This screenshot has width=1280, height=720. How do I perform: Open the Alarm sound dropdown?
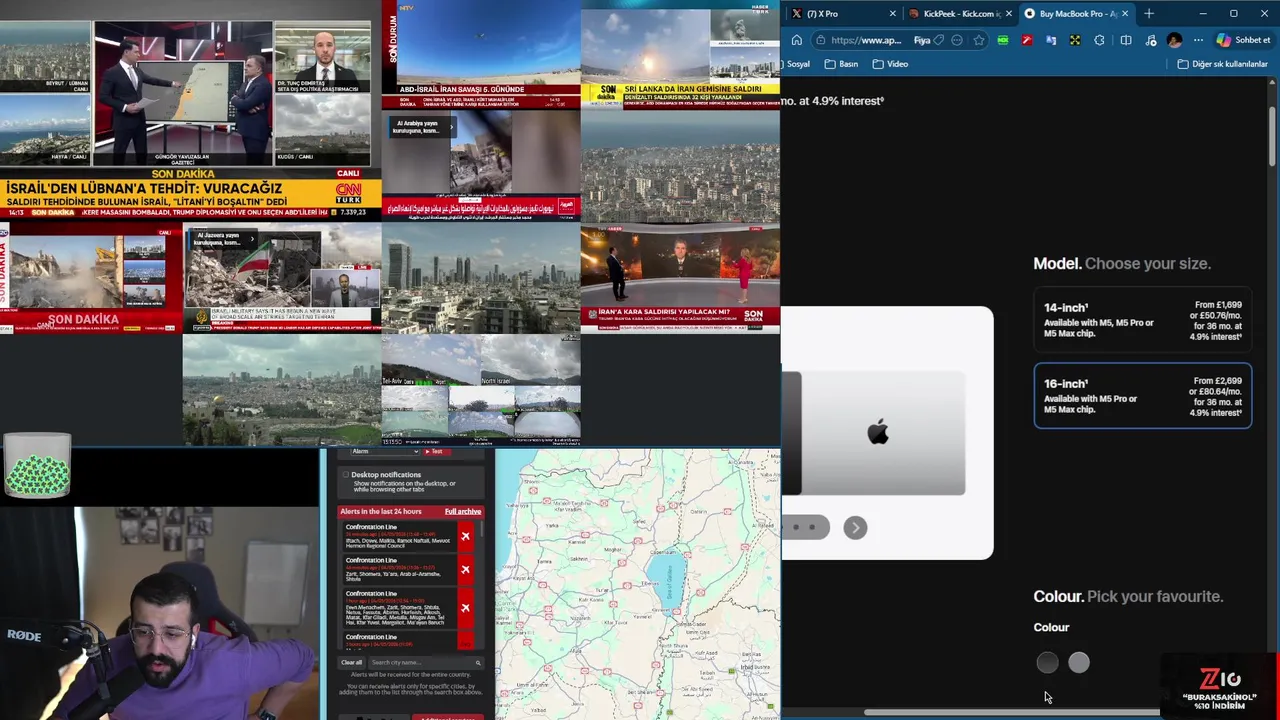pyautogui.click(x=384, y=452)
